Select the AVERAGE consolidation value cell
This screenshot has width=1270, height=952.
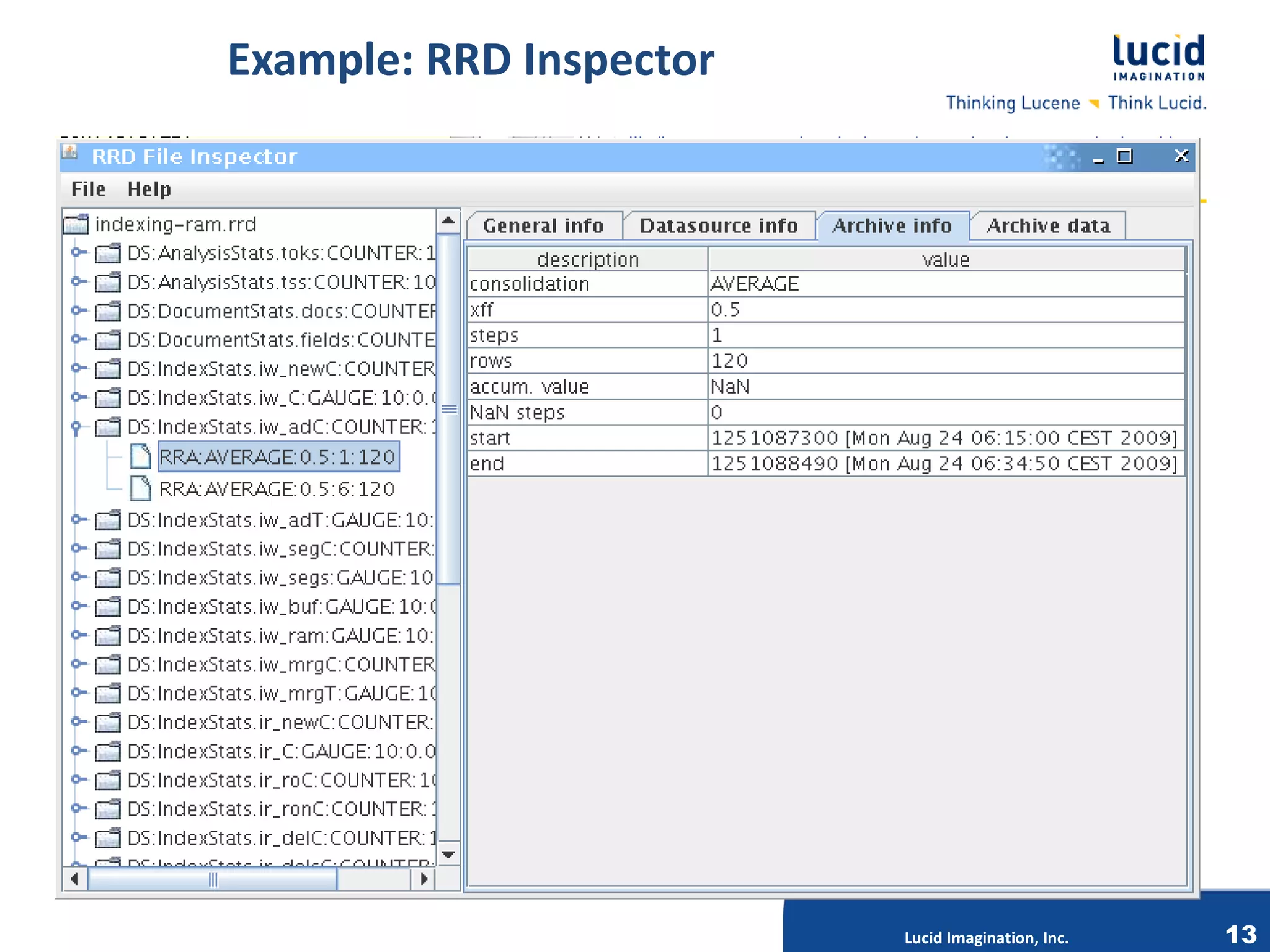946,284
